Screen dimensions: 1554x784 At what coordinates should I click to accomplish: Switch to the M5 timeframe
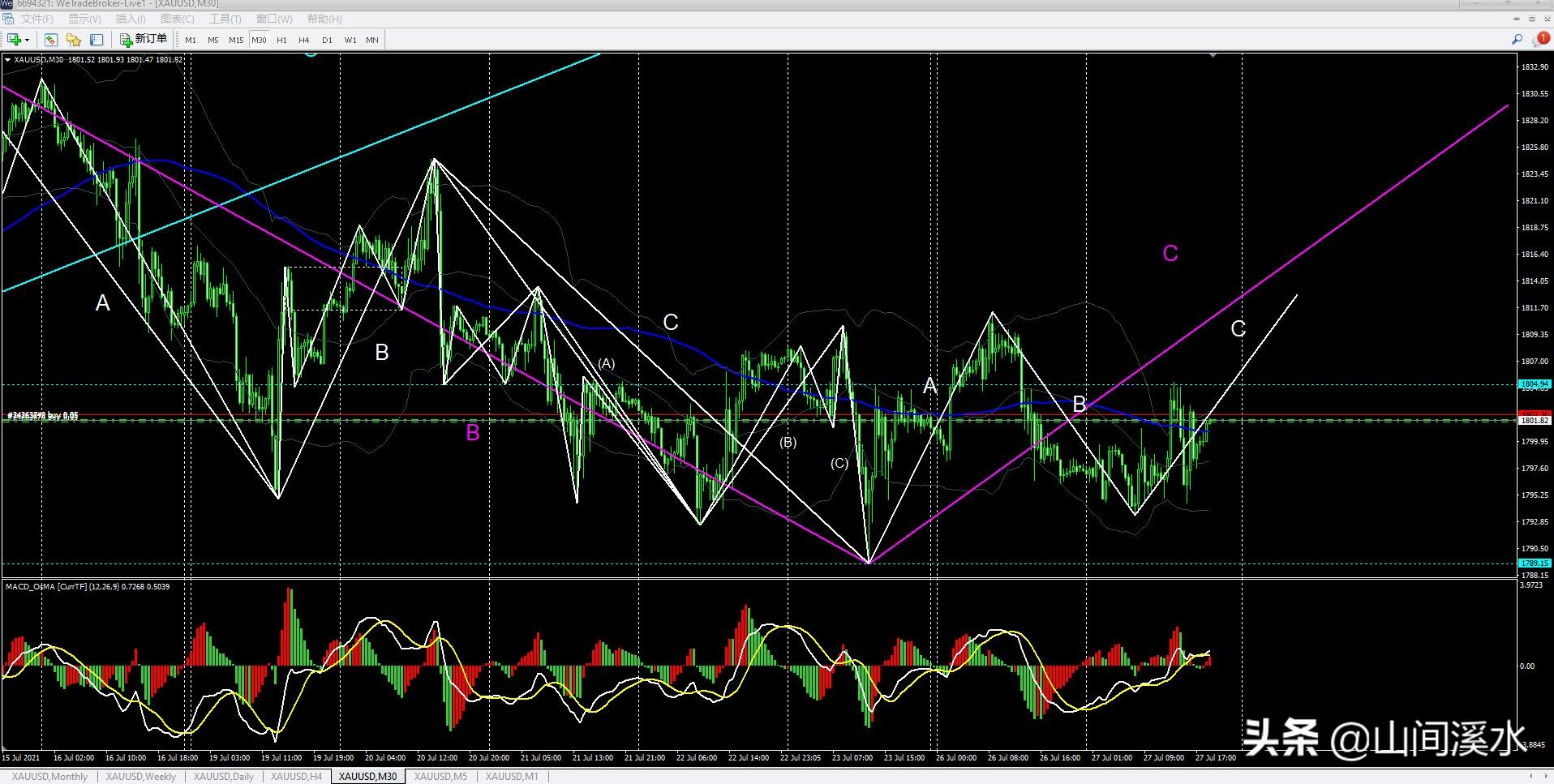(213, 40)
